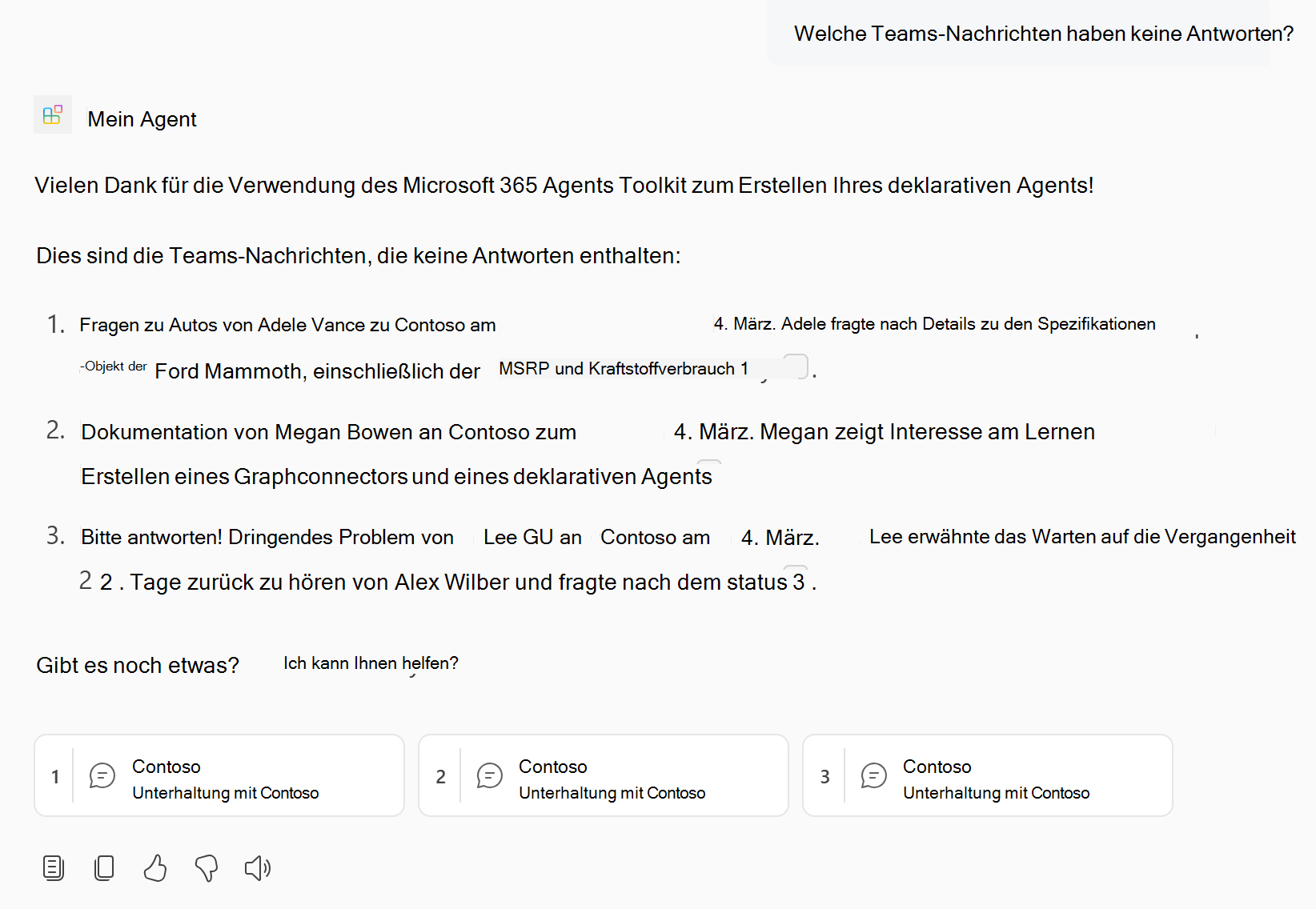The width and height of the screenshot is (1316, 909).
Task: Click the chat bubble icon on card 2
Action: 488,775
